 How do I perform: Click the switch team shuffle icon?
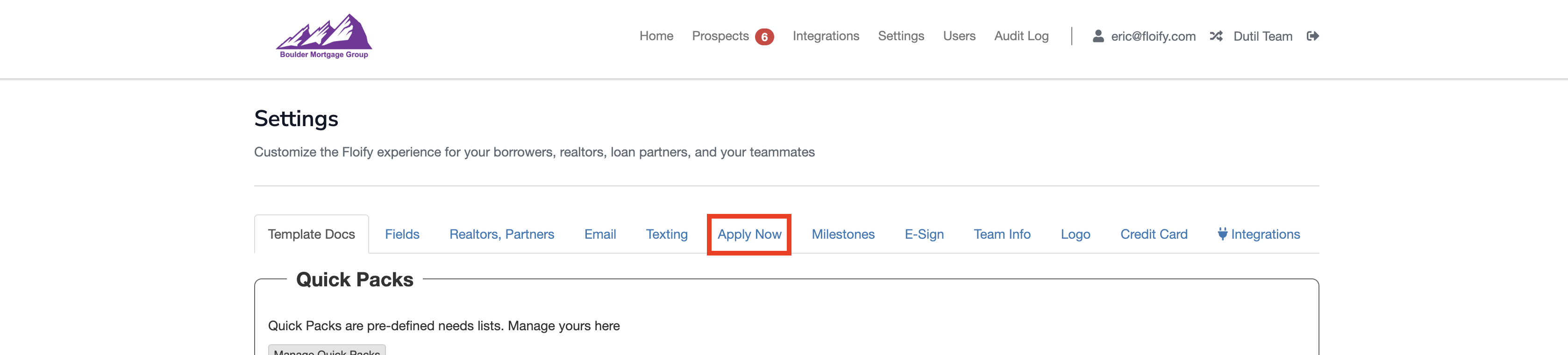tap(1216, 36)
